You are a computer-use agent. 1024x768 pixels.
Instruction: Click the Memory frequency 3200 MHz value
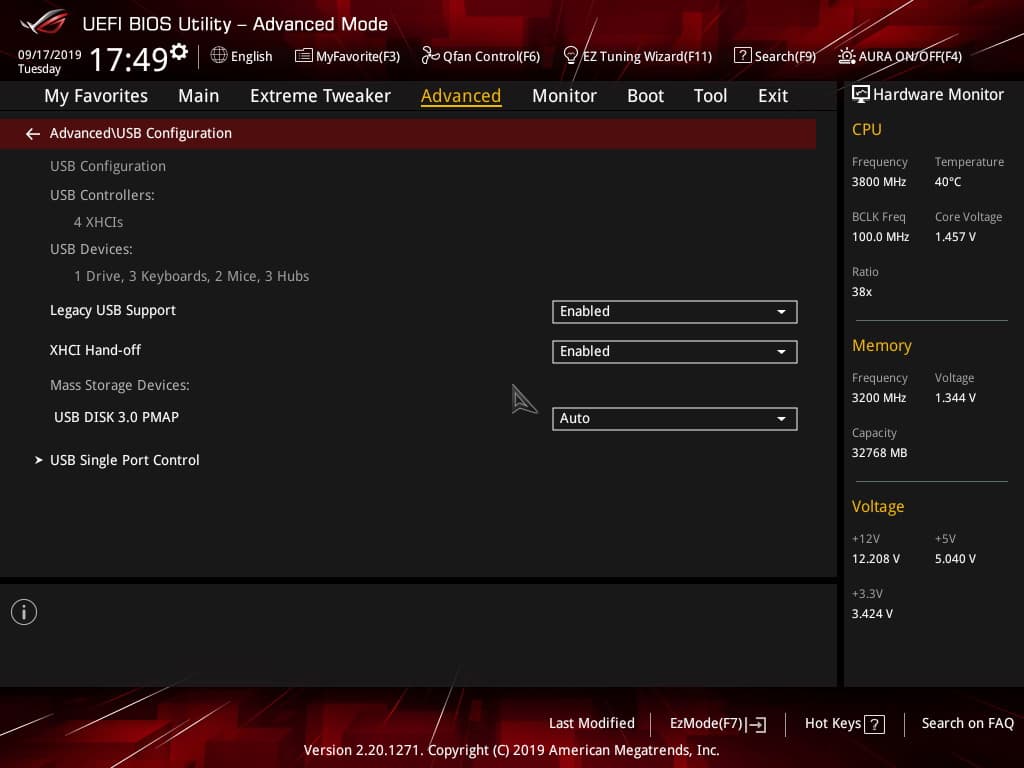pyautogui.click(x=879, y=398)
